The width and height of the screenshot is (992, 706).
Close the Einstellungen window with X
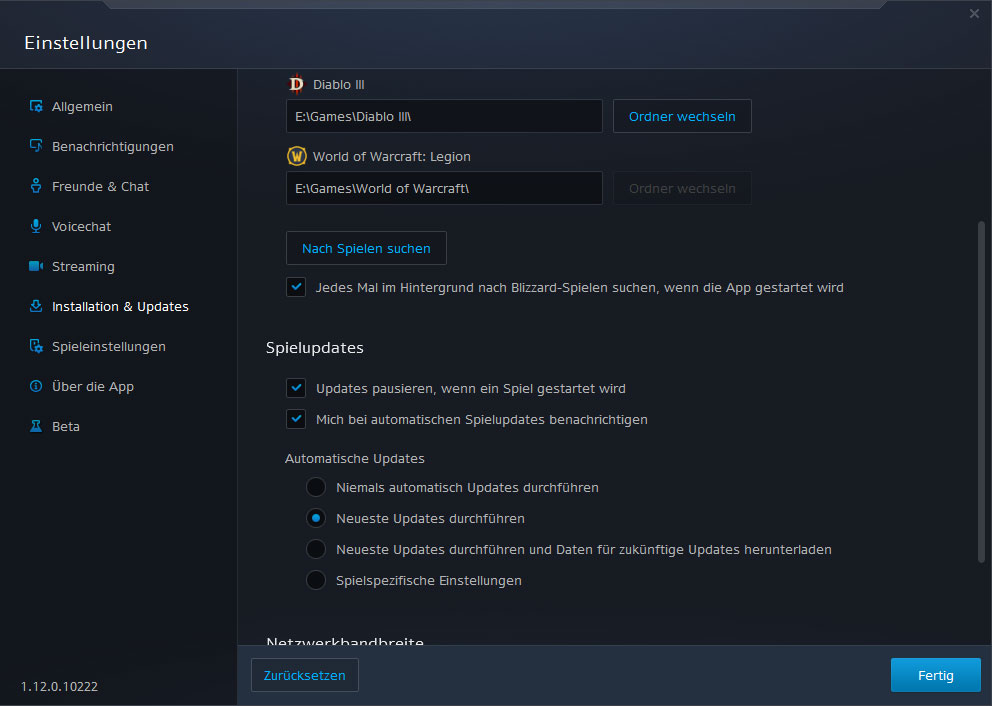coord(974,14)
